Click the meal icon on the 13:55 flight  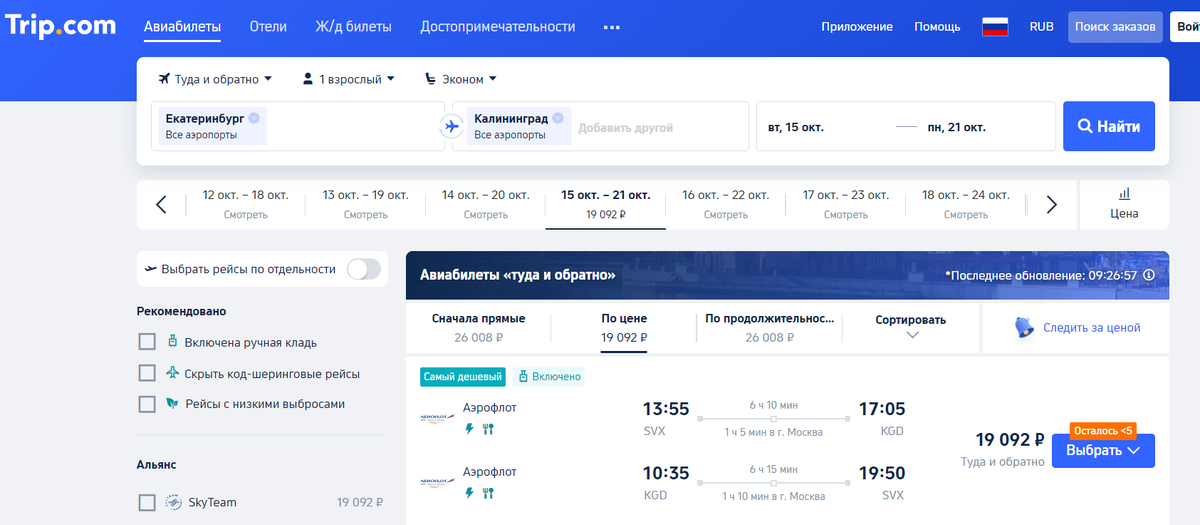click(488, 429)
